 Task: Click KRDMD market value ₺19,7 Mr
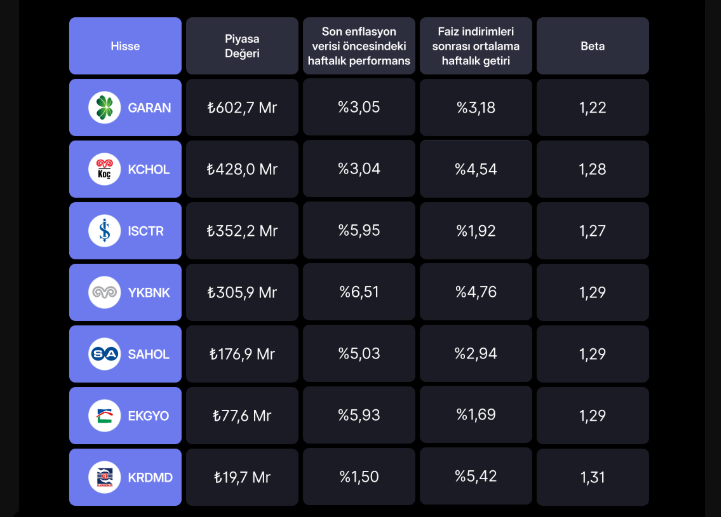pyautogui.click(x=242, y=477)
